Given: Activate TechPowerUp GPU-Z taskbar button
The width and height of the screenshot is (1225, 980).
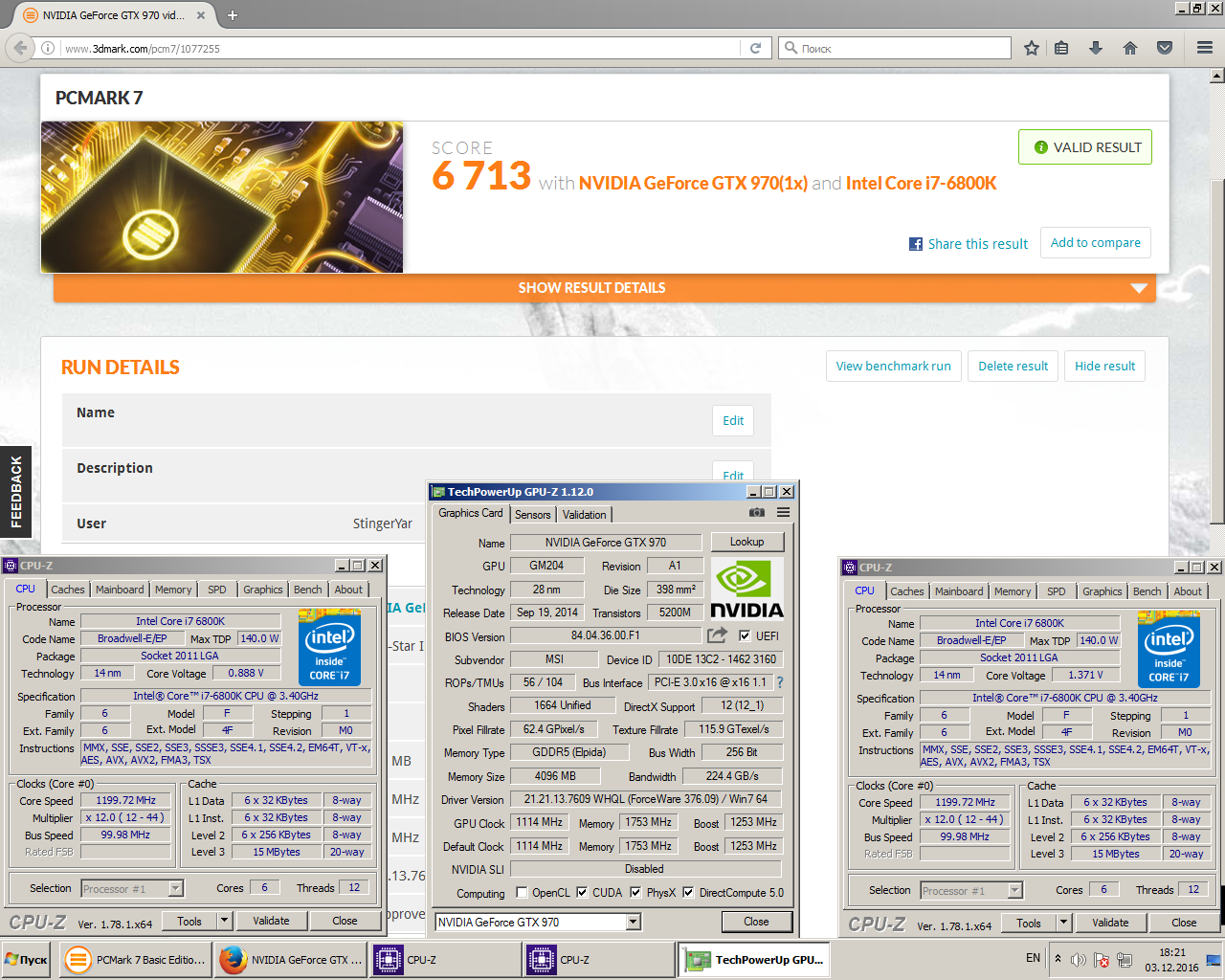Looking at the screenshot, I should coord(755,960).
